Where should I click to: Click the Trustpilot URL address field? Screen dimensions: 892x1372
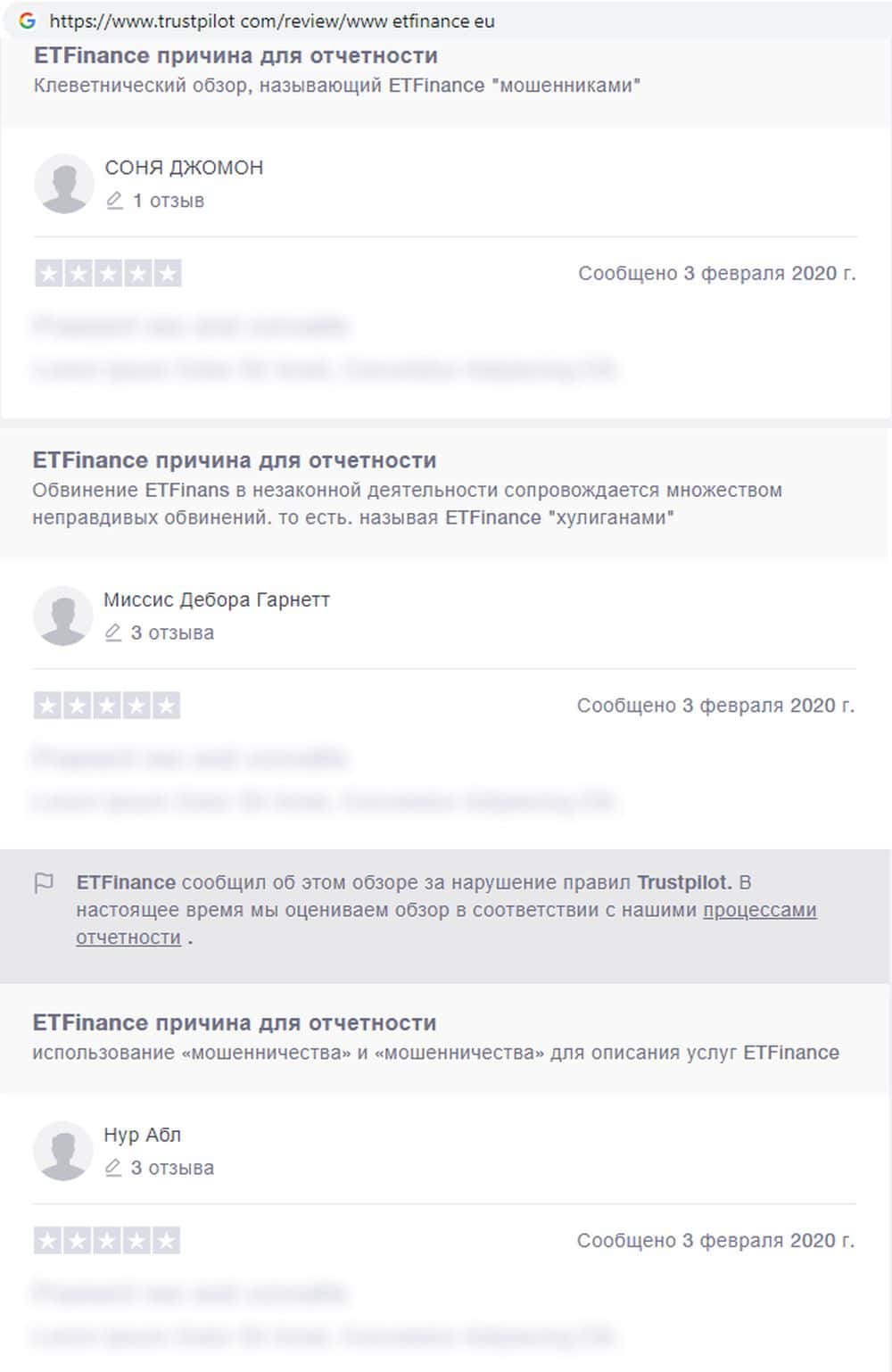pyautogui.click(x=272, y=21)
